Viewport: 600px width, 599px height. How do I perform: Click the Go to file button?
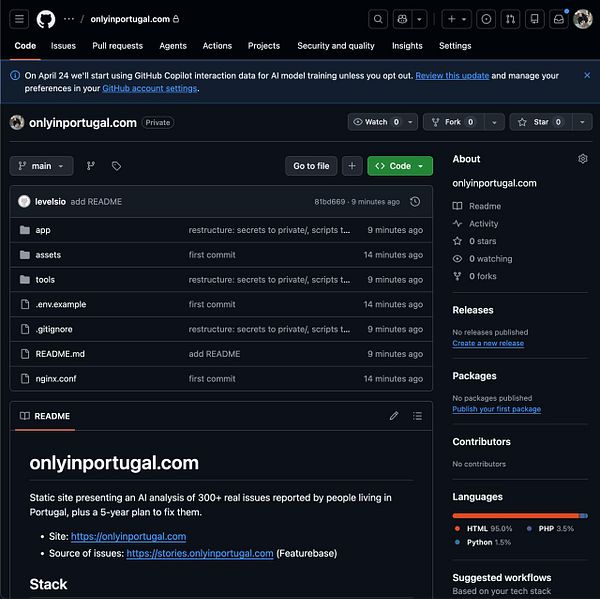[311, 166]
